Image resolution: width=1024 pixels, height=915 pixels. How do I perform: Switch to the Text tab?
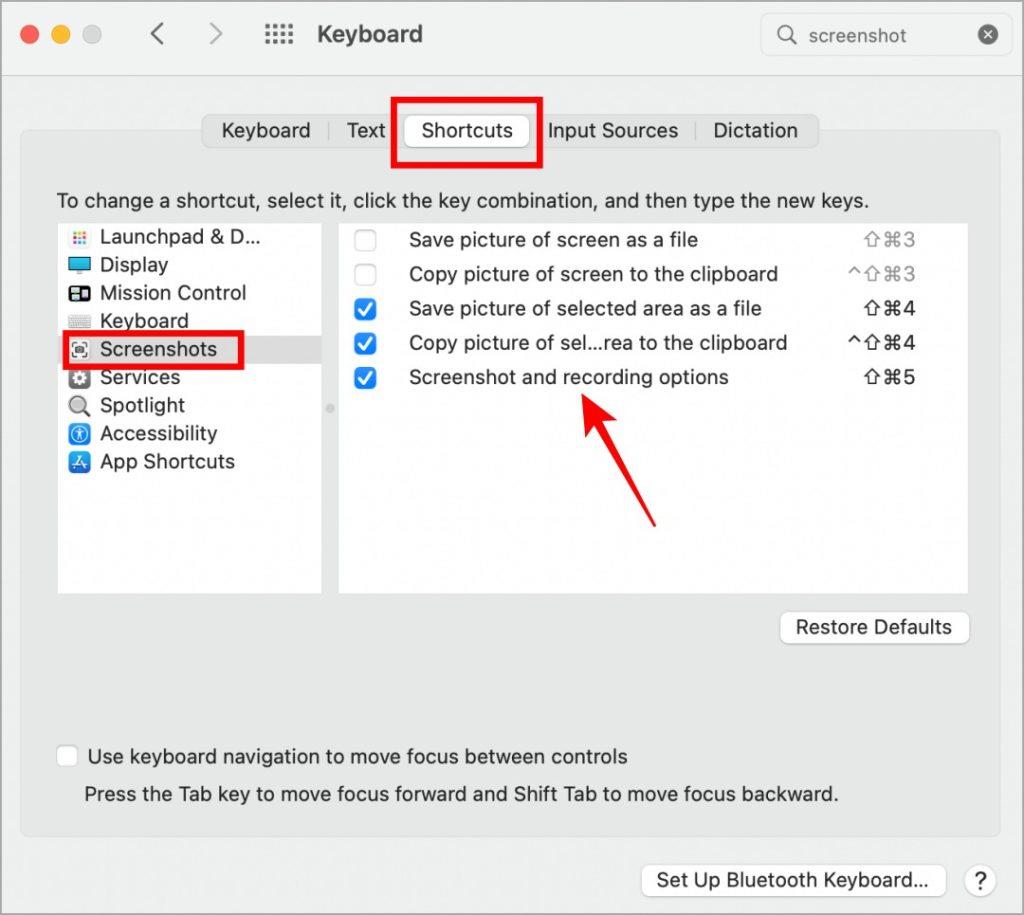point(366,131)
